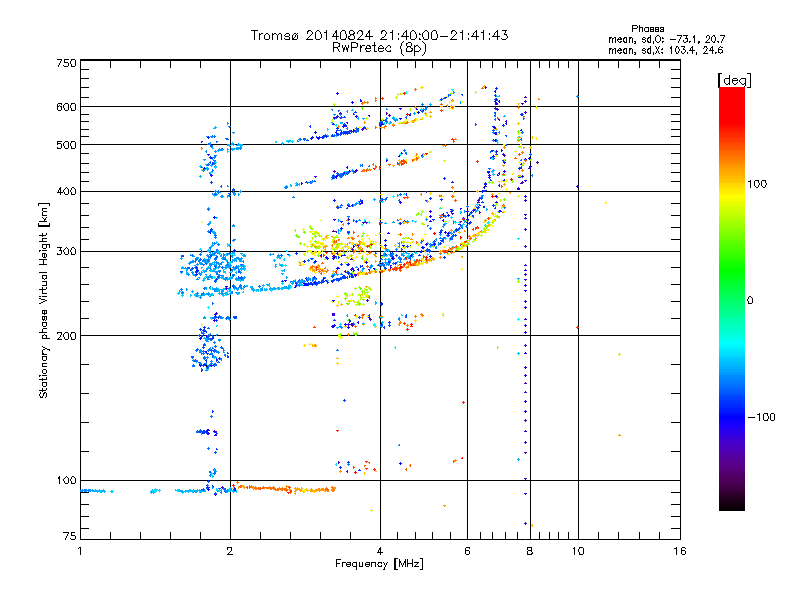
Task: Click the "75" height axis tick label
Action: (x=70, y=536)
